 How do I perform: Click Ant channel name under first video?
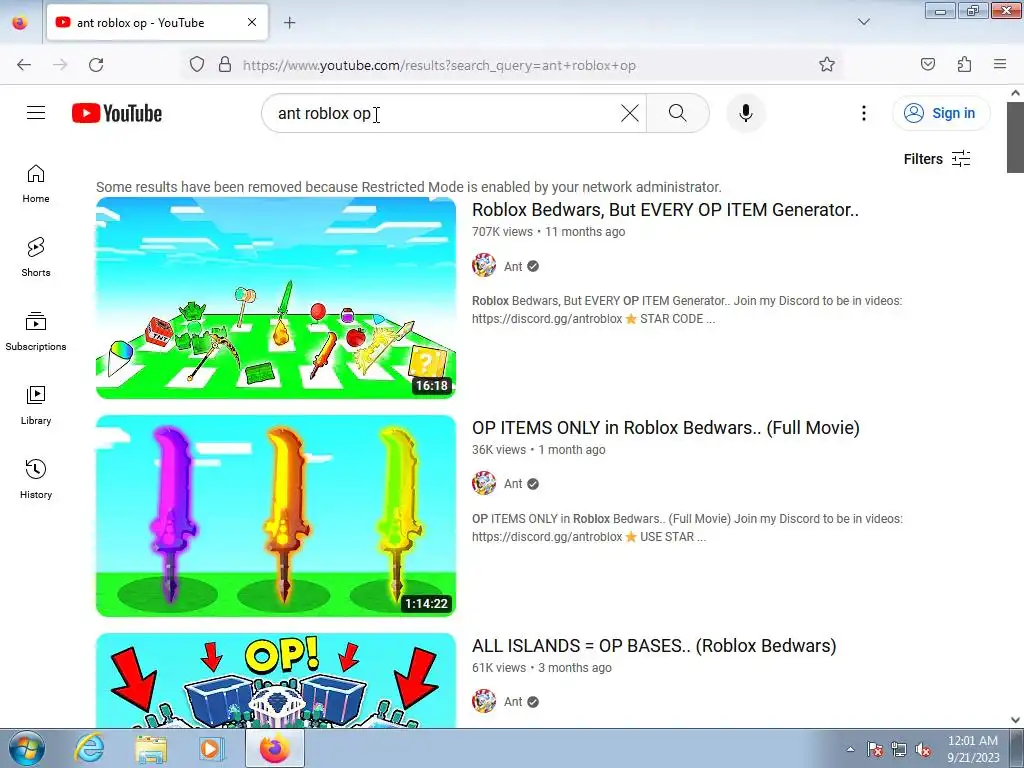click(x=513, y=266)
